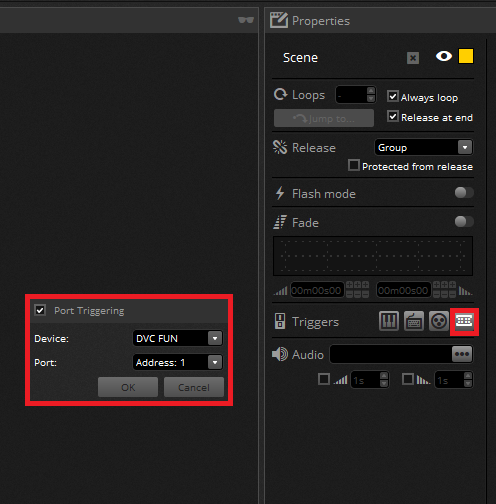496x504 pixels.
Task: Open the MIDI trigger piano icon
Action: [389, 321]
